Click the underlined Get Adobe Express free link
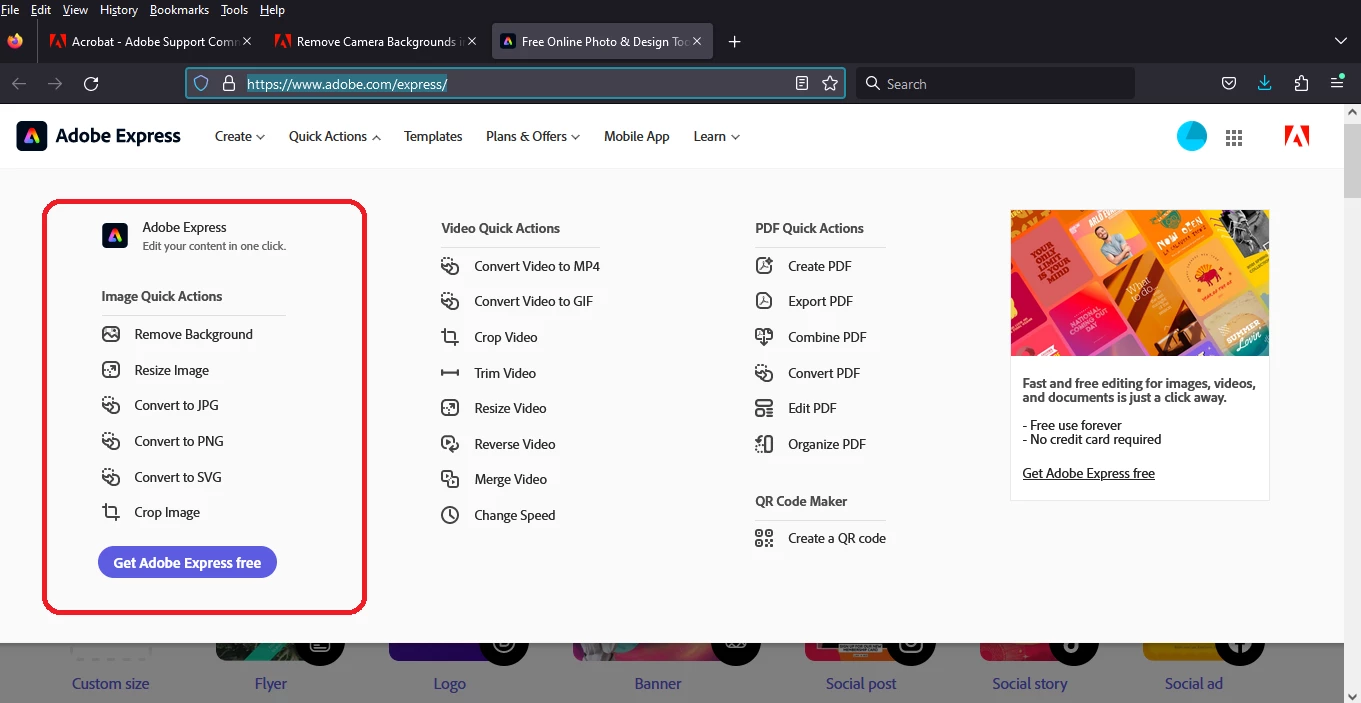The image size is (1361, 703). pyautogui.click(x=1088, y=473)
